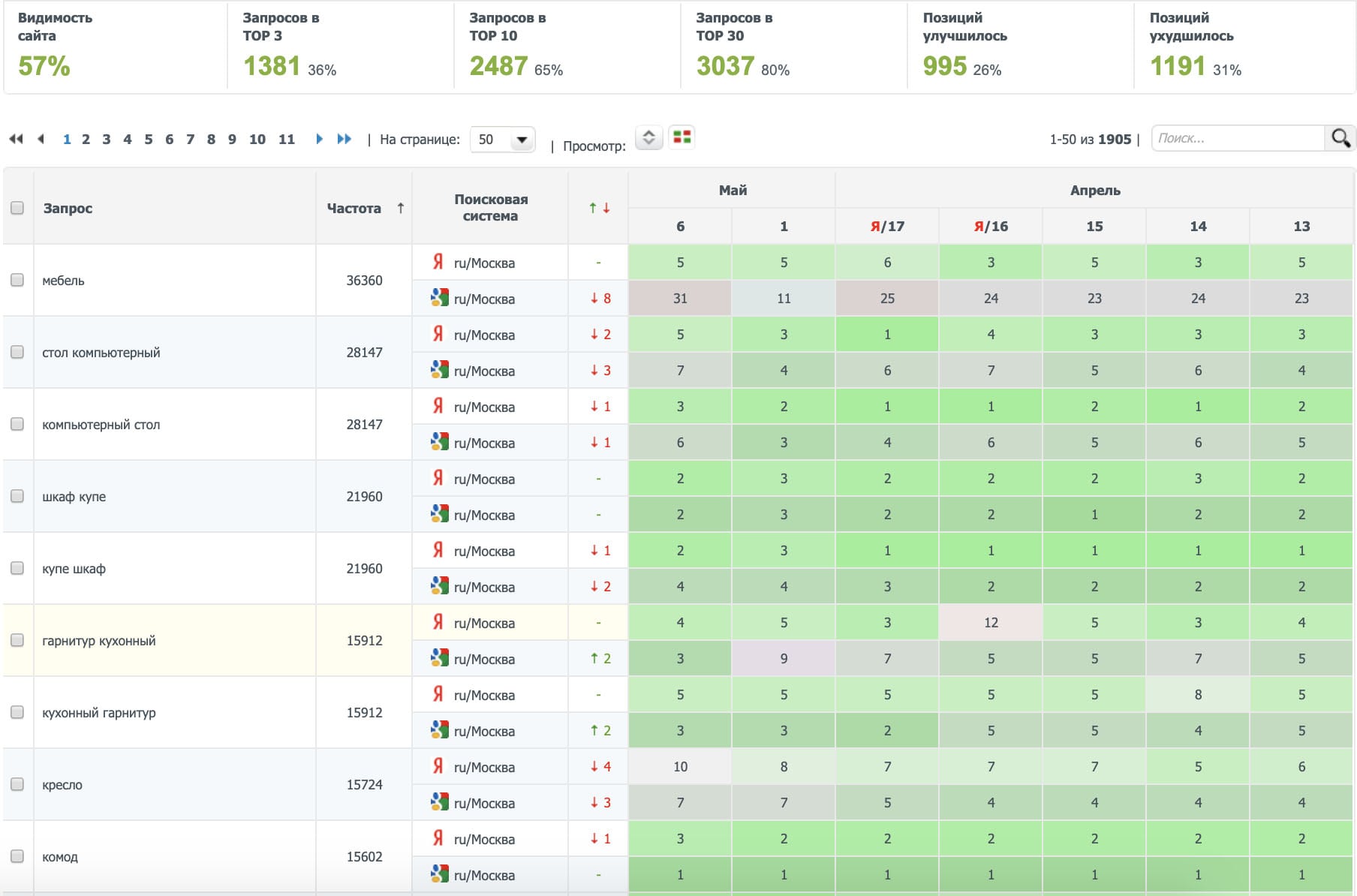
Task: Click the magnifier search icon
Action: (x=1340, y=138)
